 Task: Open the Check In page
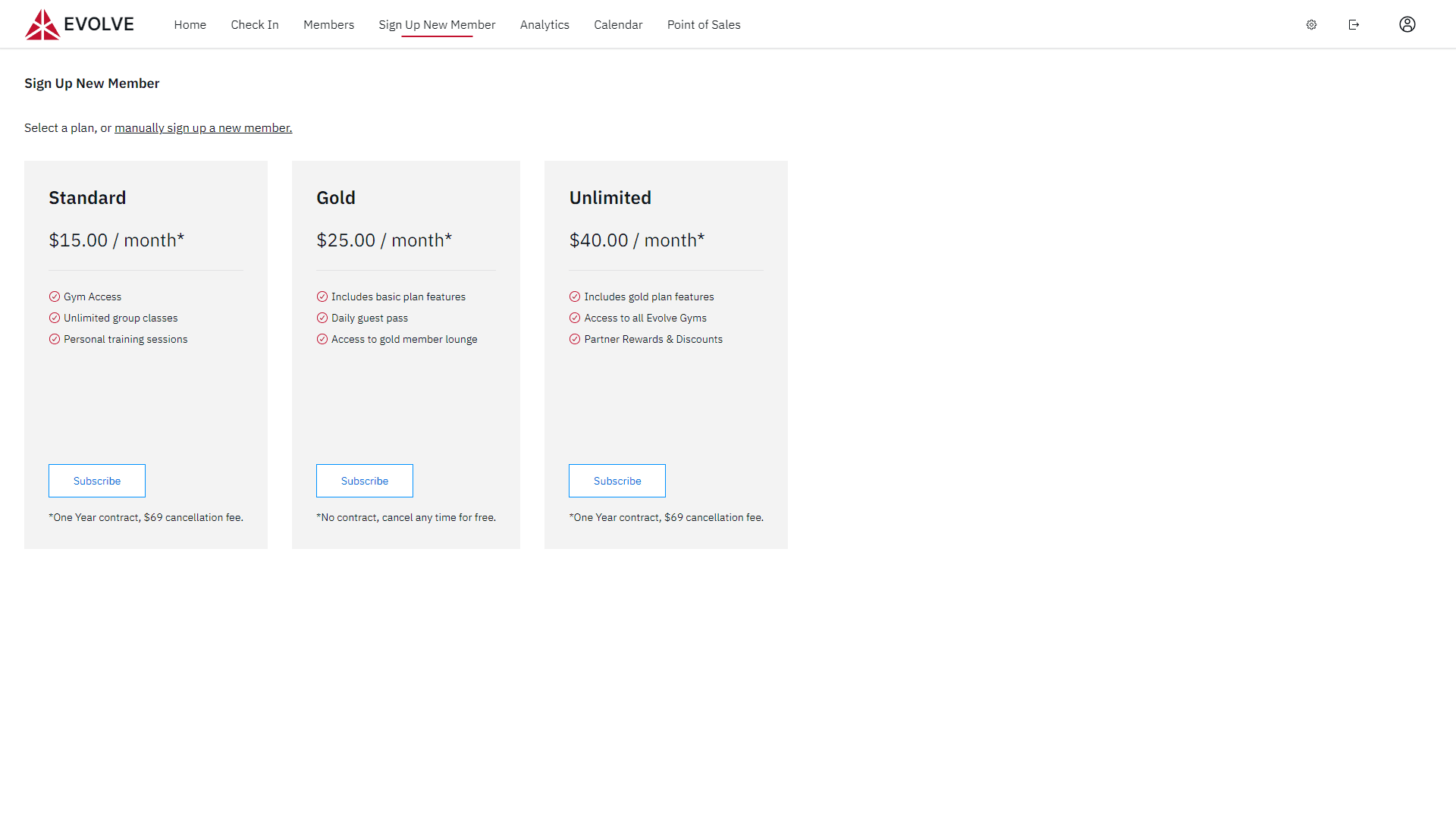tap(254, 24)
